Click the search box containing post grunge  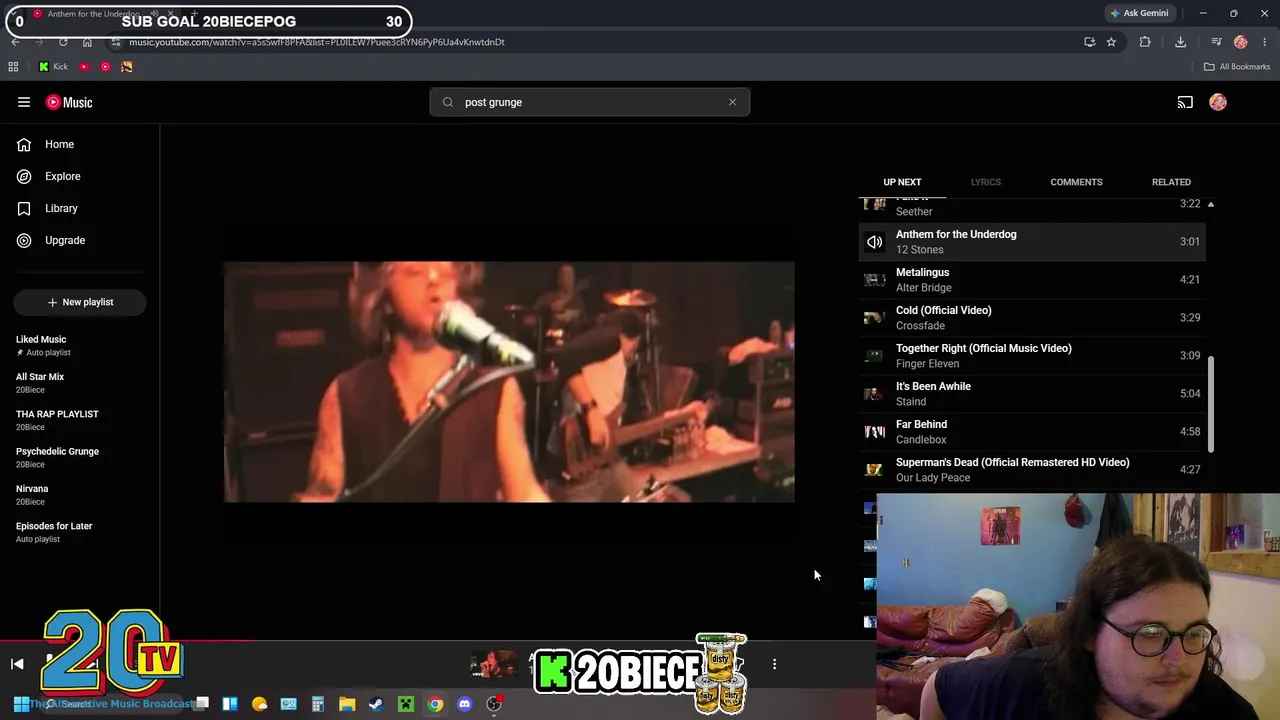(590, 102)
